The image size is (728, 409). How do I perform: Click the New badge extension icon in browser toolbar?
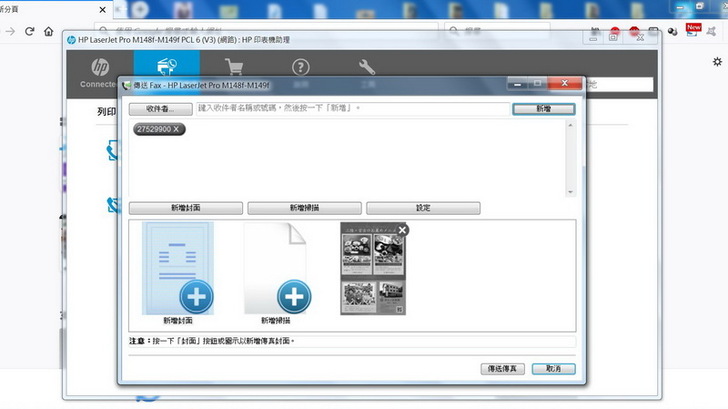click(x=693, y=31)
